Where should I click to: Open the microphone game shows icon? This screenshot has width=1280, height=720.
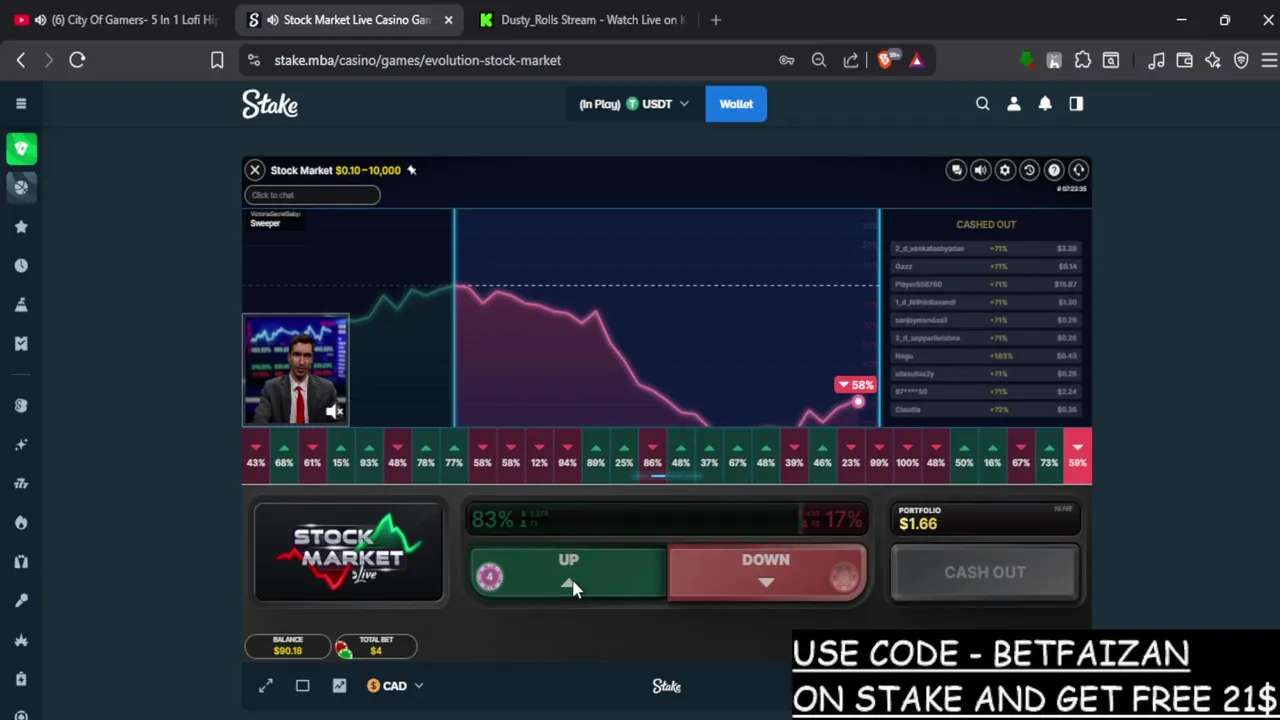tap(21, 601)
